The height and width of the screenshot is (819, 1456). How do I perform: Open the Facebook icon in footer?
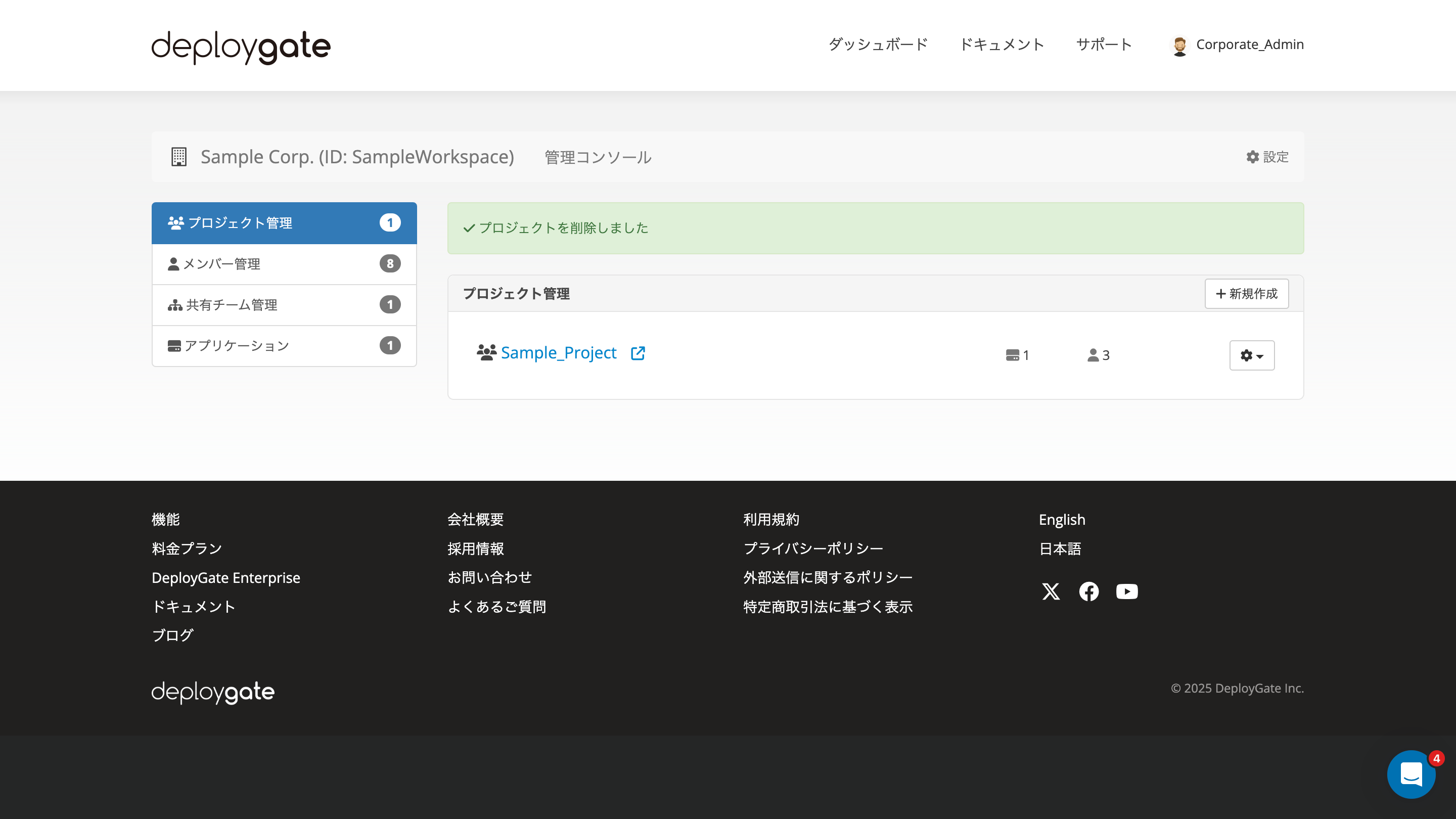(1088, 591)
